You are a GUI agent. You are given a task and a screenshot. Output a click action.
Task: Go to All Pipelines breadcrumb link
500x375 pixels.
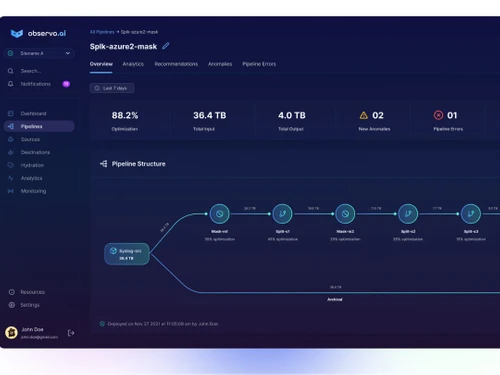(102, 32)
